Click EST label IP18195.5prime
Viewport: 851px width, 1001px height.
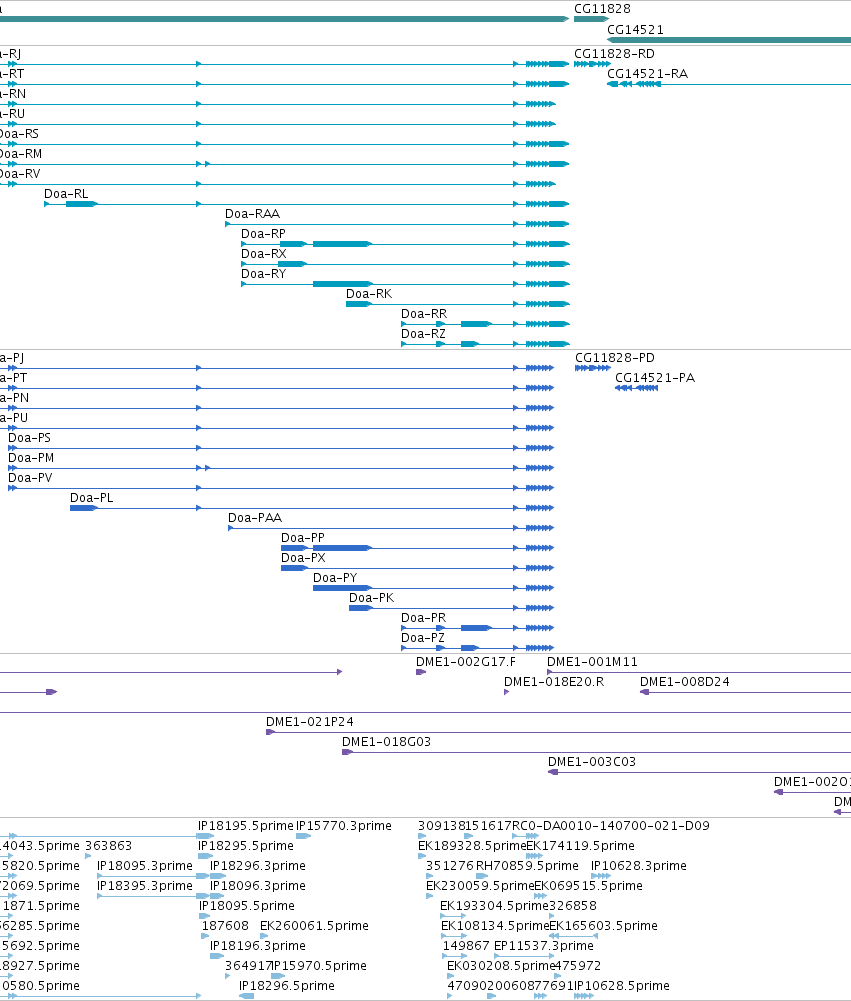246,826
